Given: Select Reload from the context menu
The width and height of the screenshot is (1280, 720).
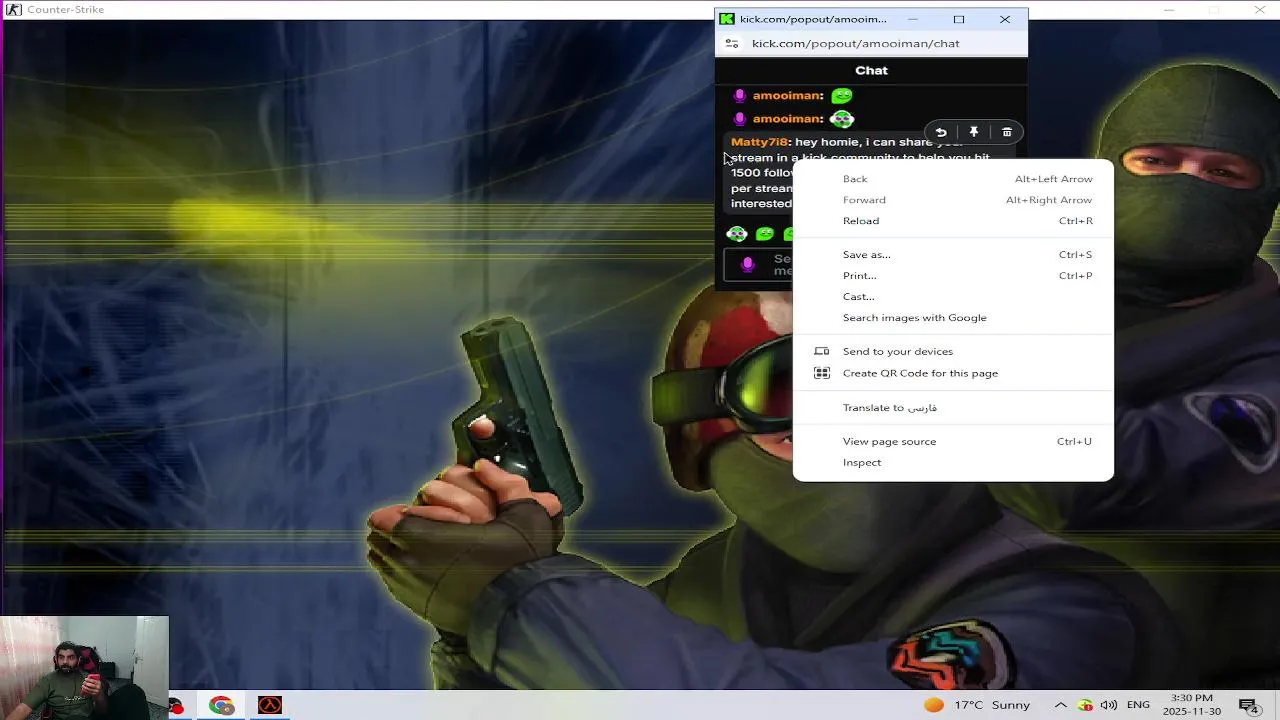Looking at the screenshot, I should 953,221.
